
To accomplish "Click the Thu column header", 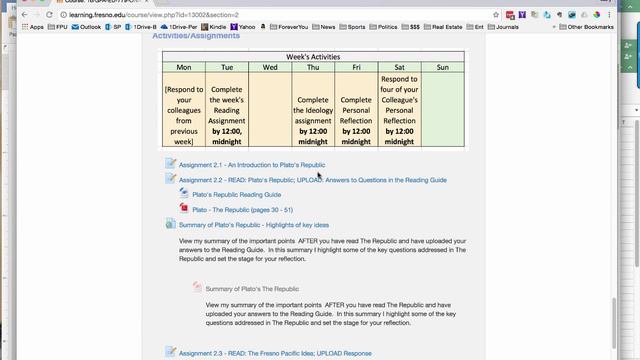I will (313, 67).
